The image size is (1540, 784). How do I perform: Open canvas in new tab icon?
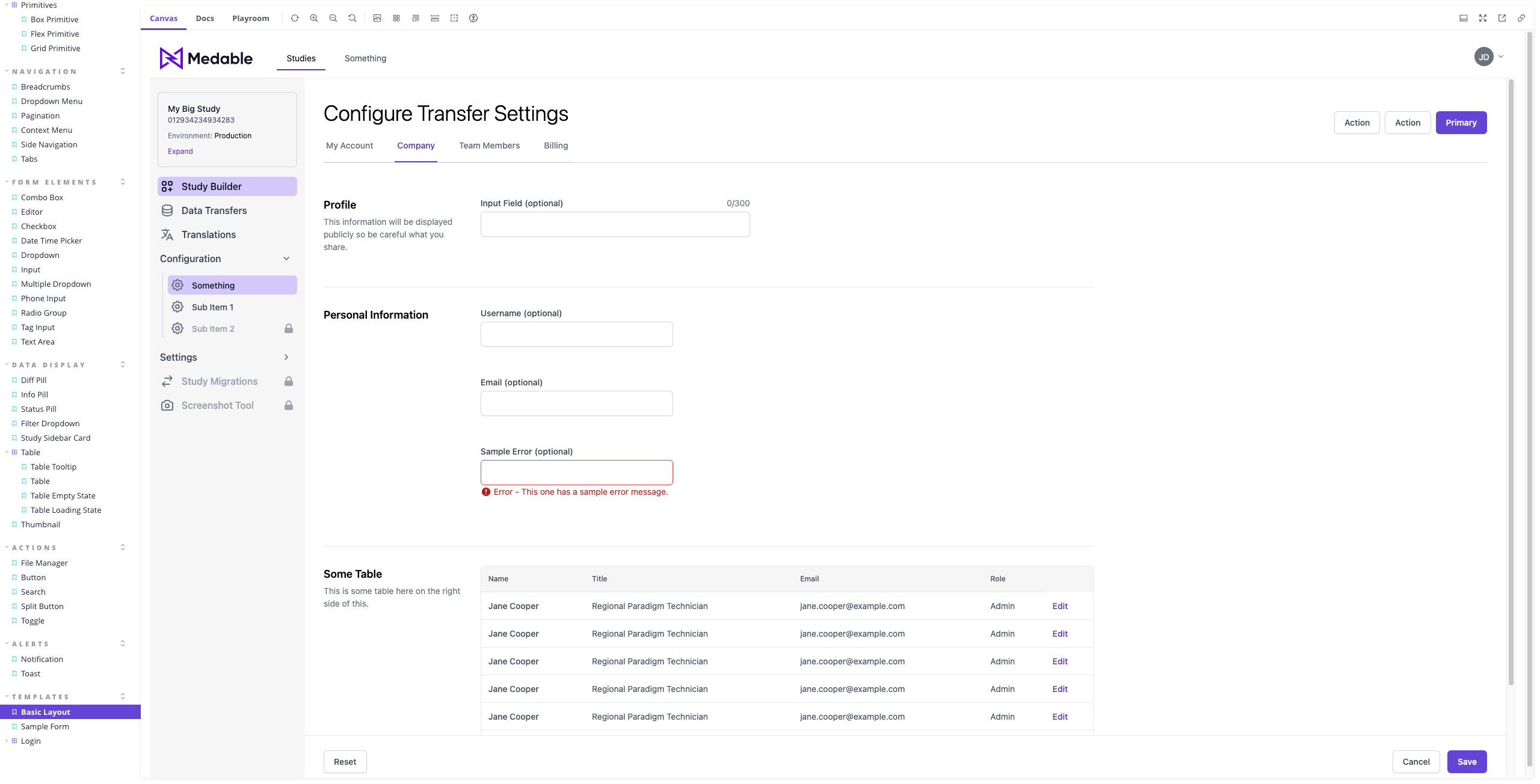point(1502,18)
